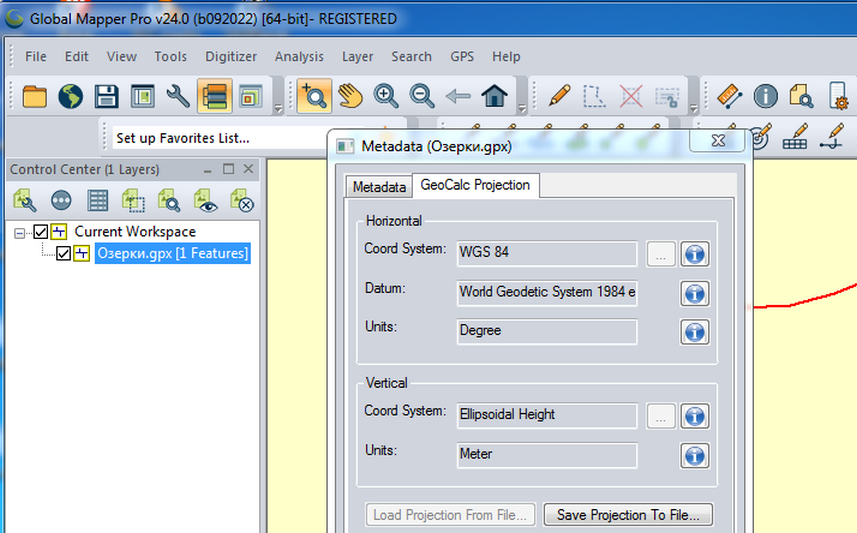Close the Metadata dialog
This screenshot has width=857, height=533.
click(718, 141)
